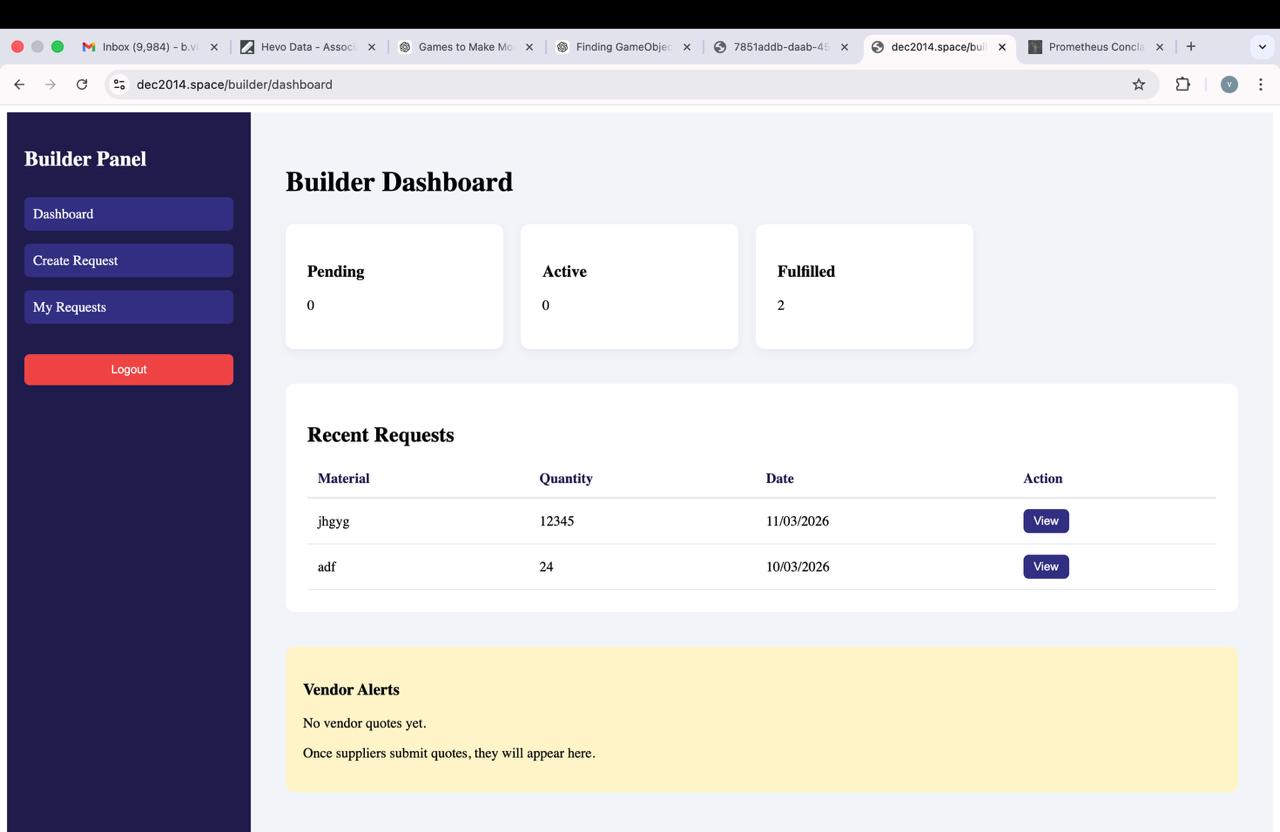Open the site information icon in the address bar

119,84
